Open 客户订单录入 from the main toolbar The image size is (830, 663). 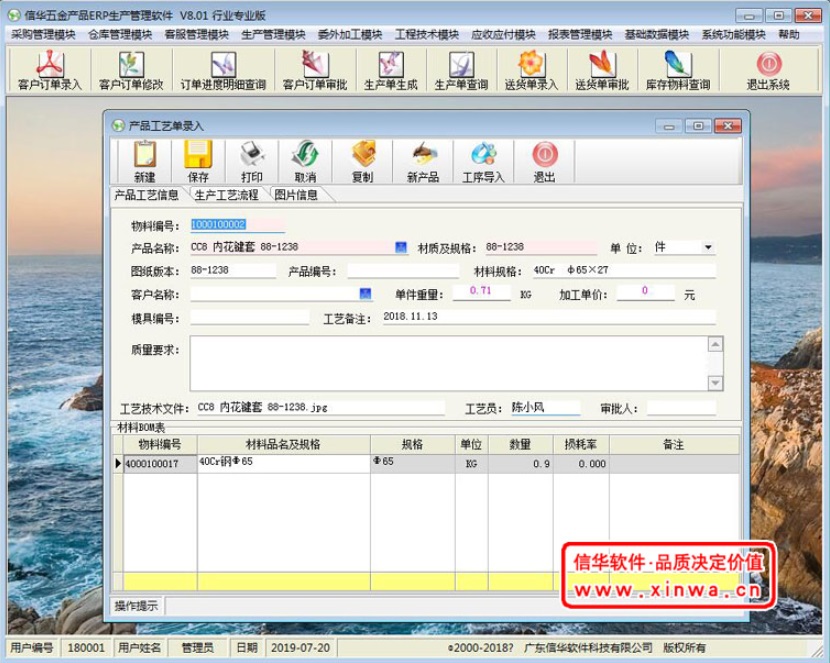[50, 70]
